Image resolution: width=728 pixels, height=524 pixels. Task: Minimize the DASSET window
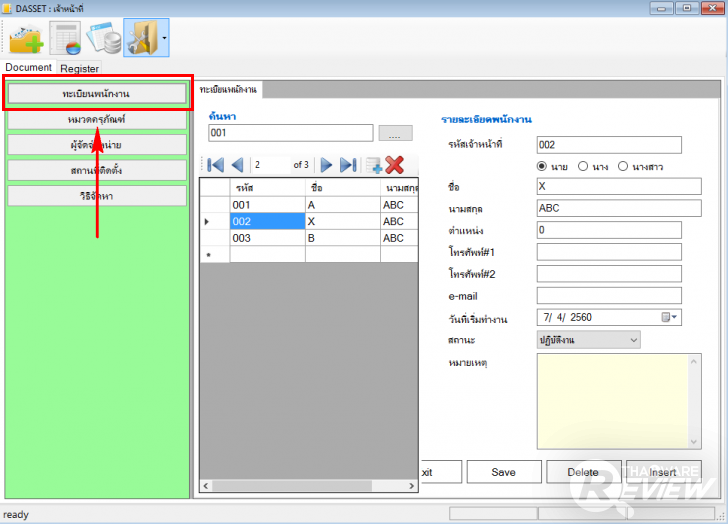pyautogui.click(x=662, y=8)
